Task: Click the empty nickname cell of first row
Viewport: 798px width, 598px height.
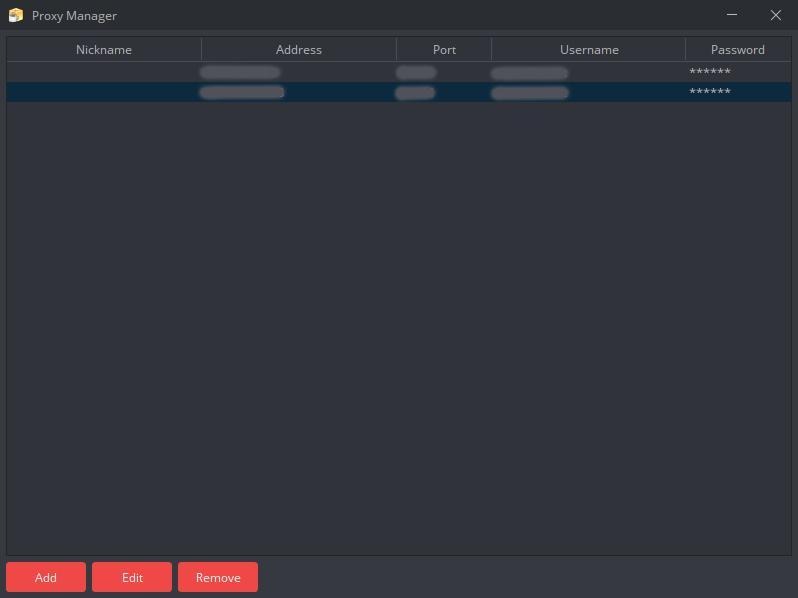Action: coord(104,72)
